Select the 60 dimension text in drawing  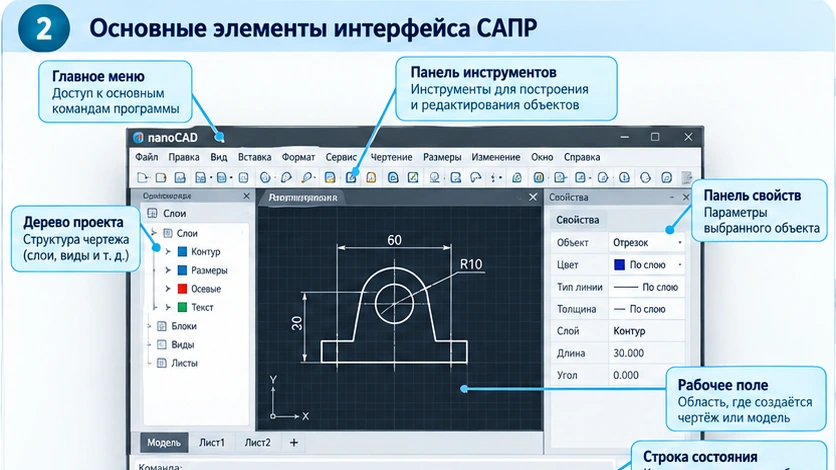[395, 240]
